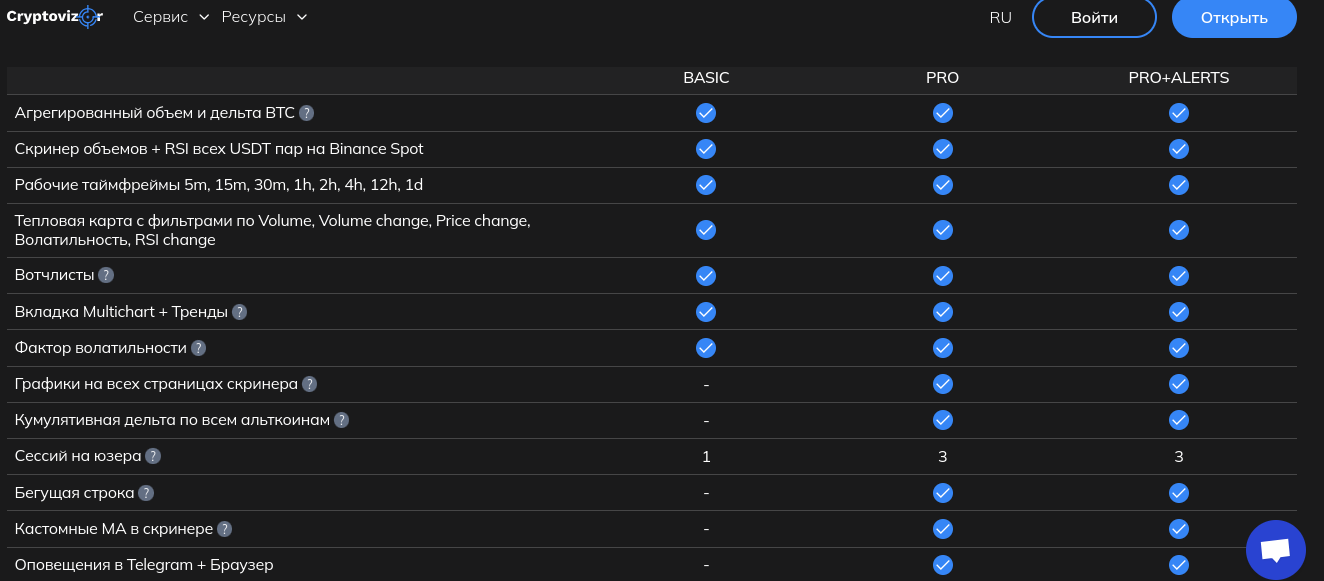Image resolution: width=1324 pixels, height=581 pixels.
Task: Click help icon next to Вотчлисты
Action: (106, 275)
